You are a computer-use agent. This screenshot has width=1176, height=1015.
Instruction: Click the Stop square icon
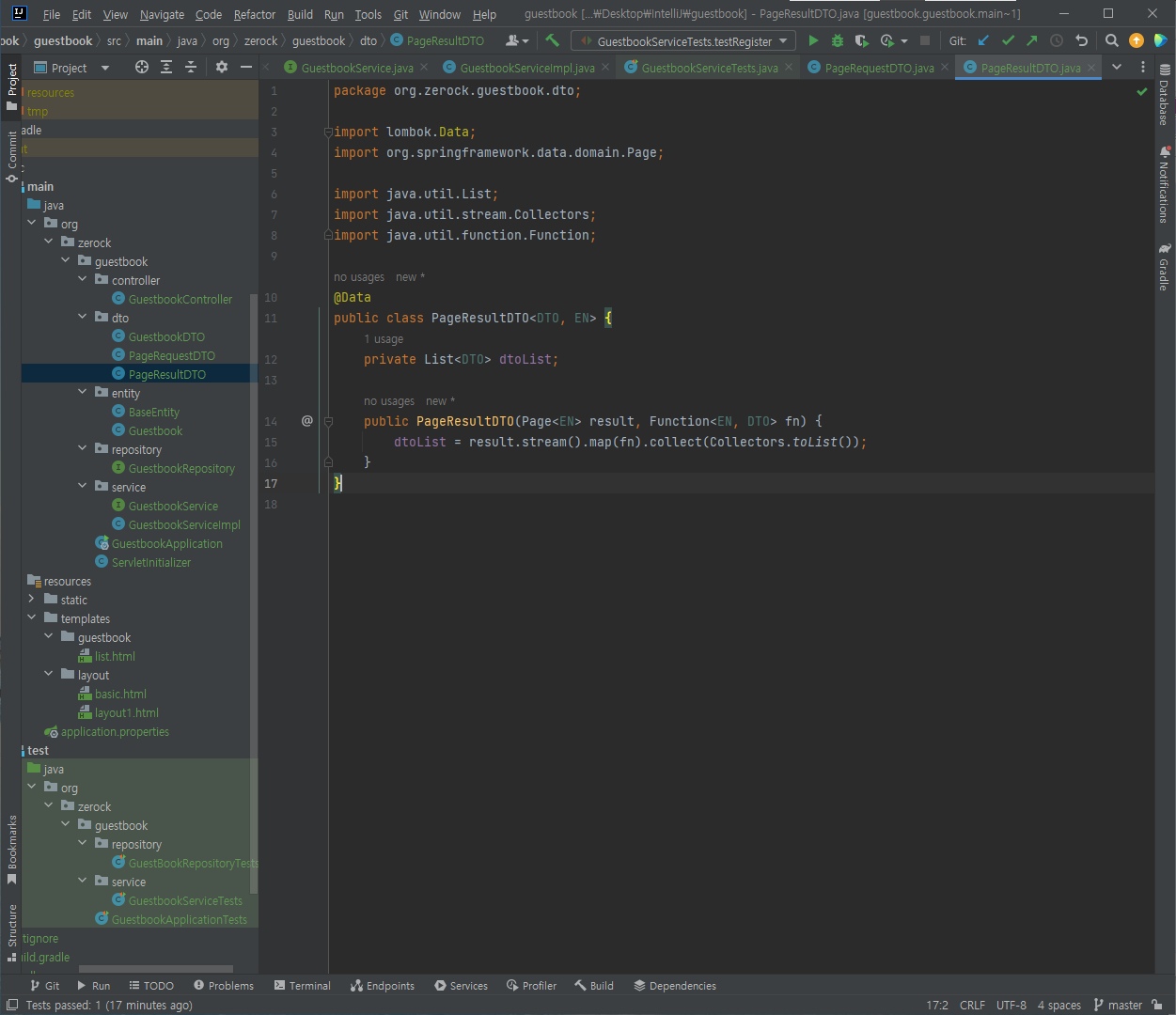pyautogui.click(x=925, y=40)
